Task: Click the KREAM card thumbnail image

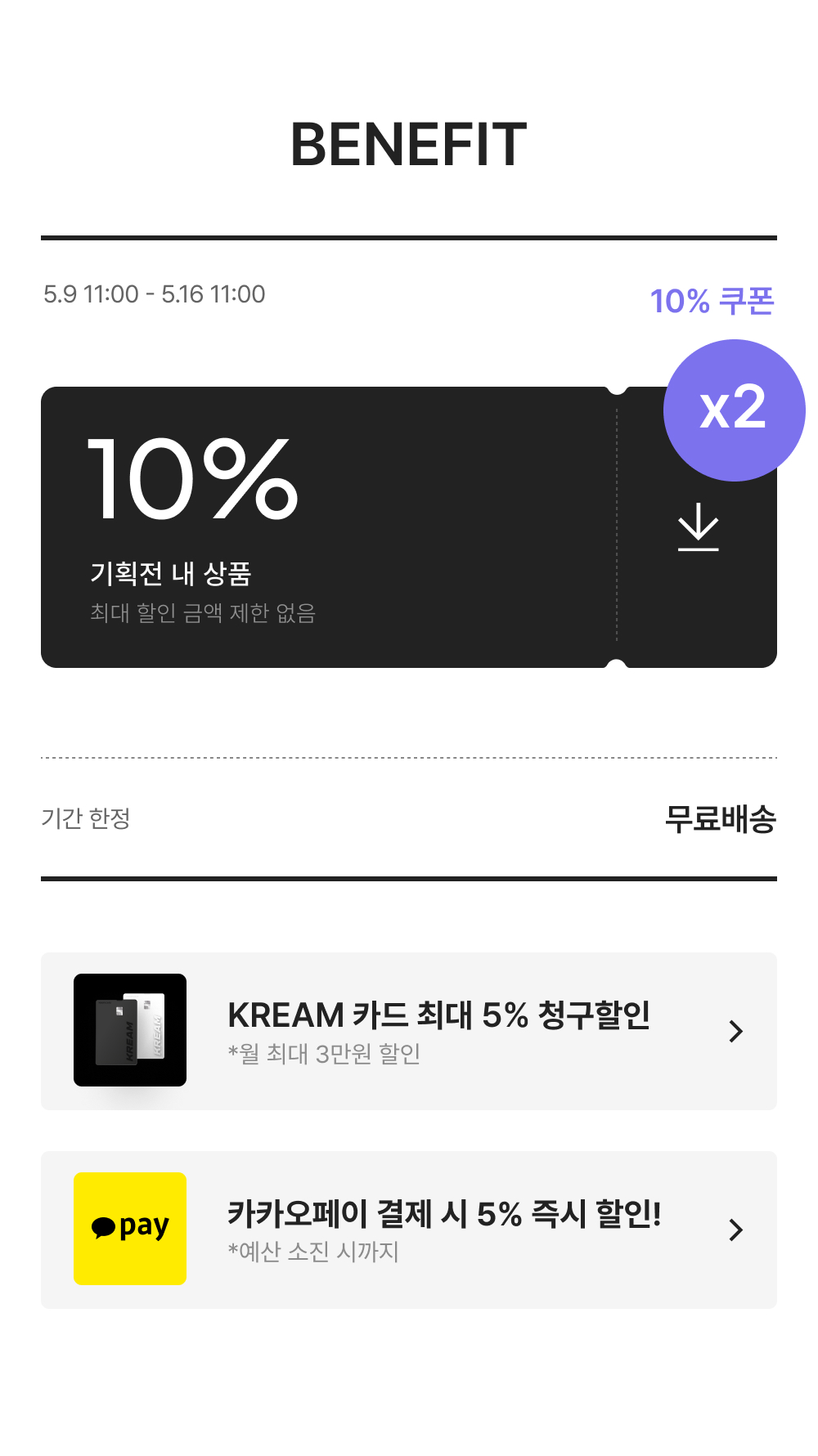Action: click(130, 1029)
